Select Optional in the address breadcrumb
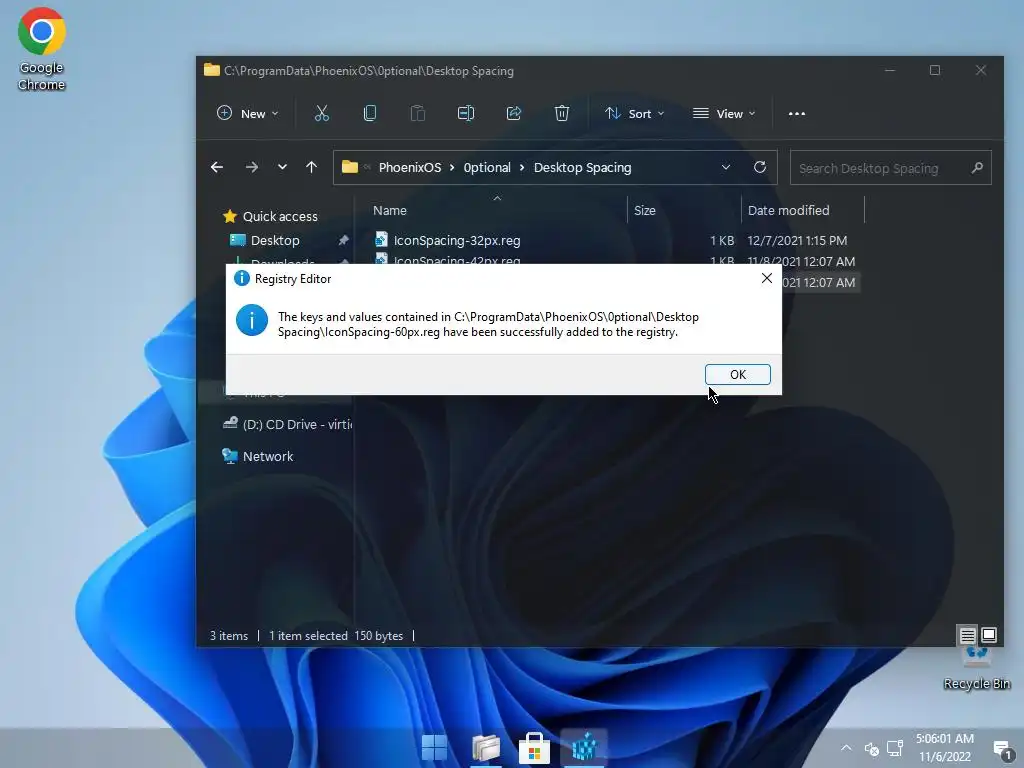The image size is (1024, 768). [x=487, y=168]
